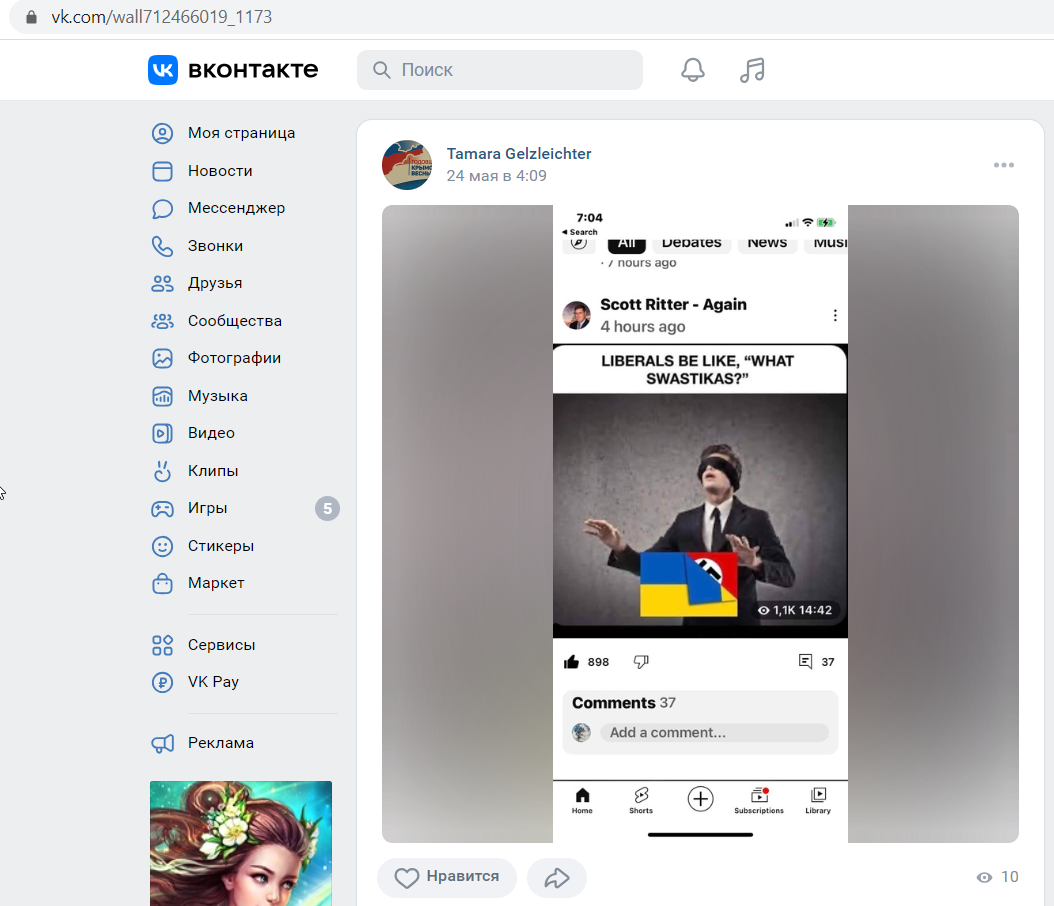Image resolution: width=1054 pixels, height=906 pixels.
Task: Click the Фотографии sidebar icon
Action: point(162,358)
